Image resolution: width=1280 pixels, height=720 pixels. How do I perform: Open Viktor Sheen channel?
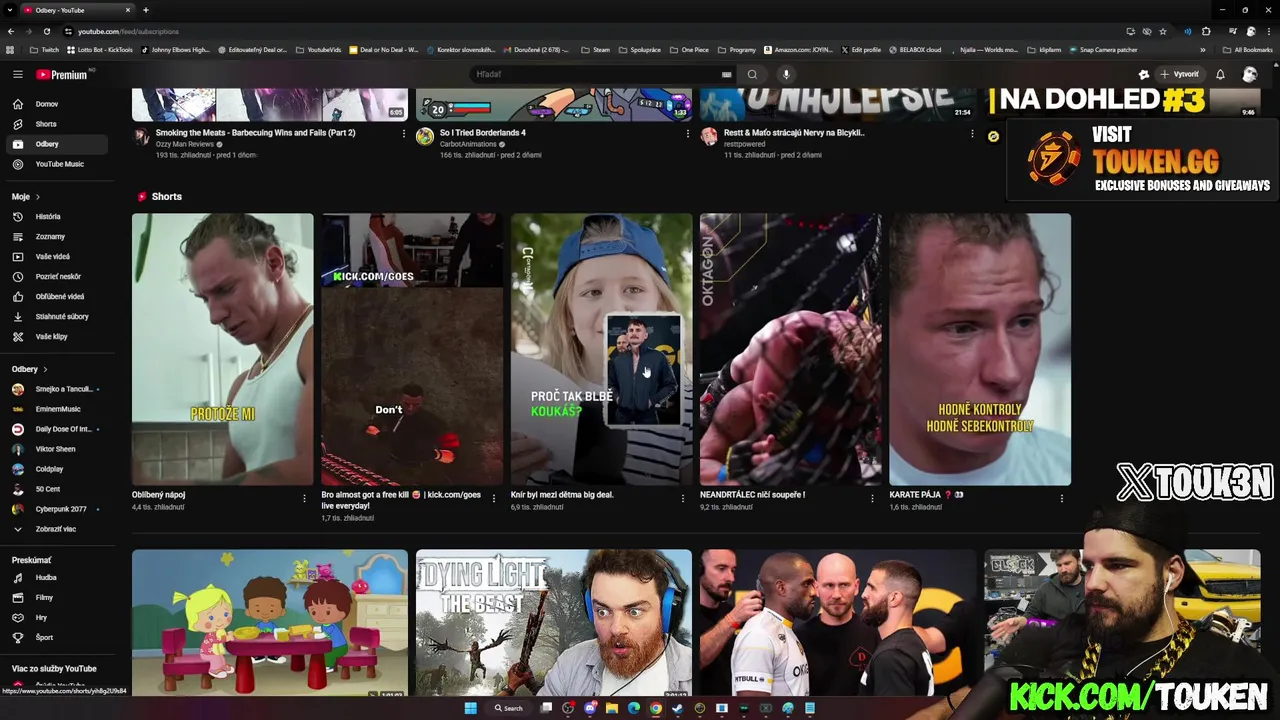57,449
